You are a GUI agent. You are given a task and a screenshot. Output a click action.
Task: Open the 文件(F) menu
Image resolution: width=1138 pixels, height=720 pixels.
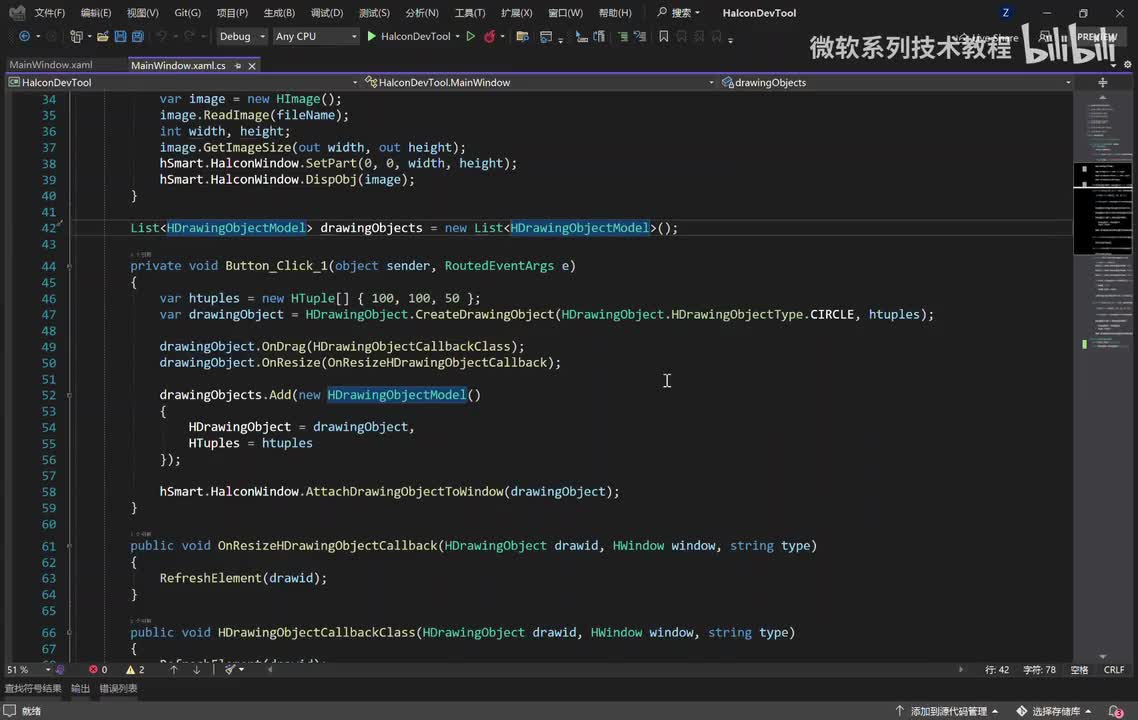pos(49,12)
